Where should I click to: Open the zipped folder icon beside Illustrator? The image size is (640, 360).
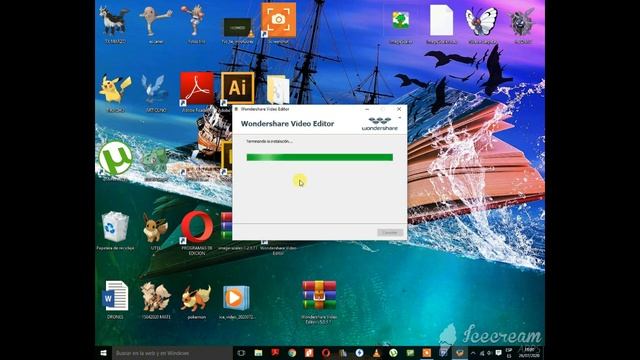click(278, 90)
